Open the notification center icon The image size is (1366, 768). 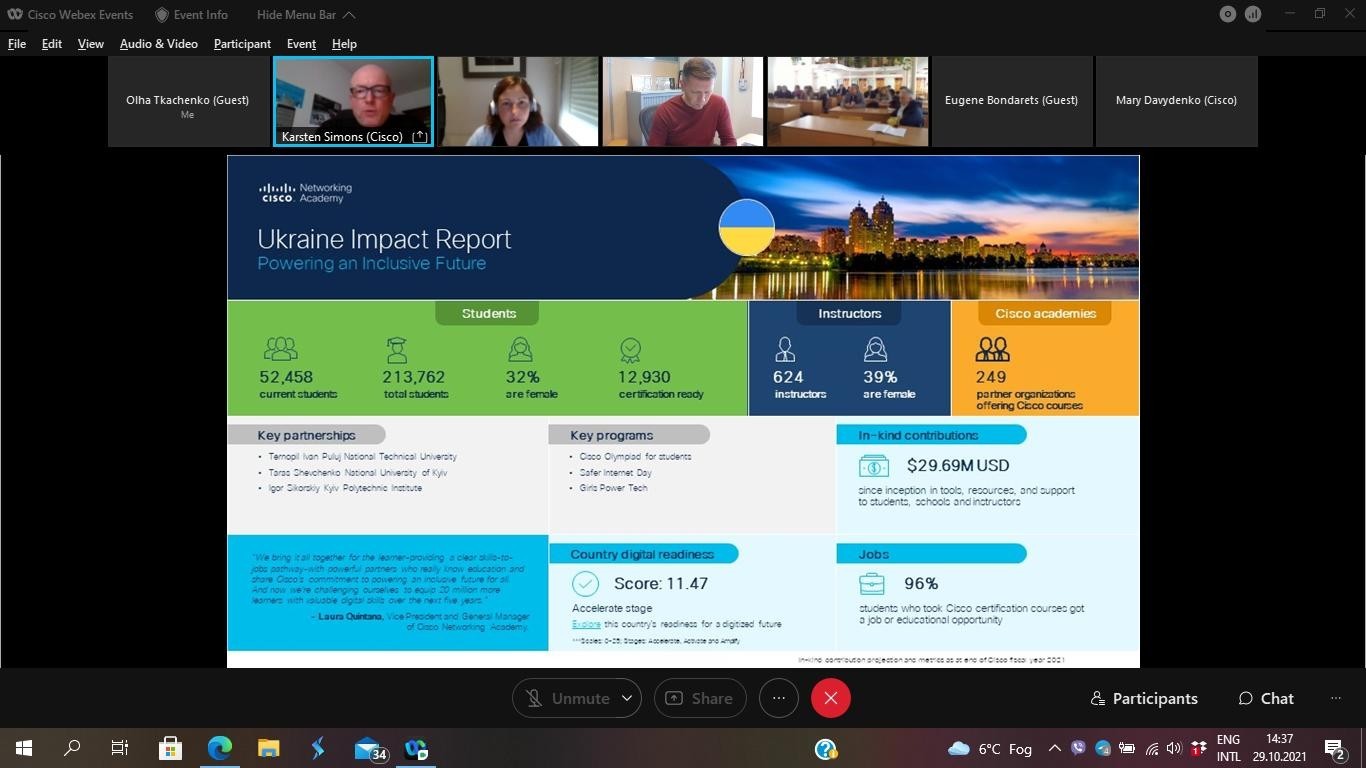point(1334,748)
